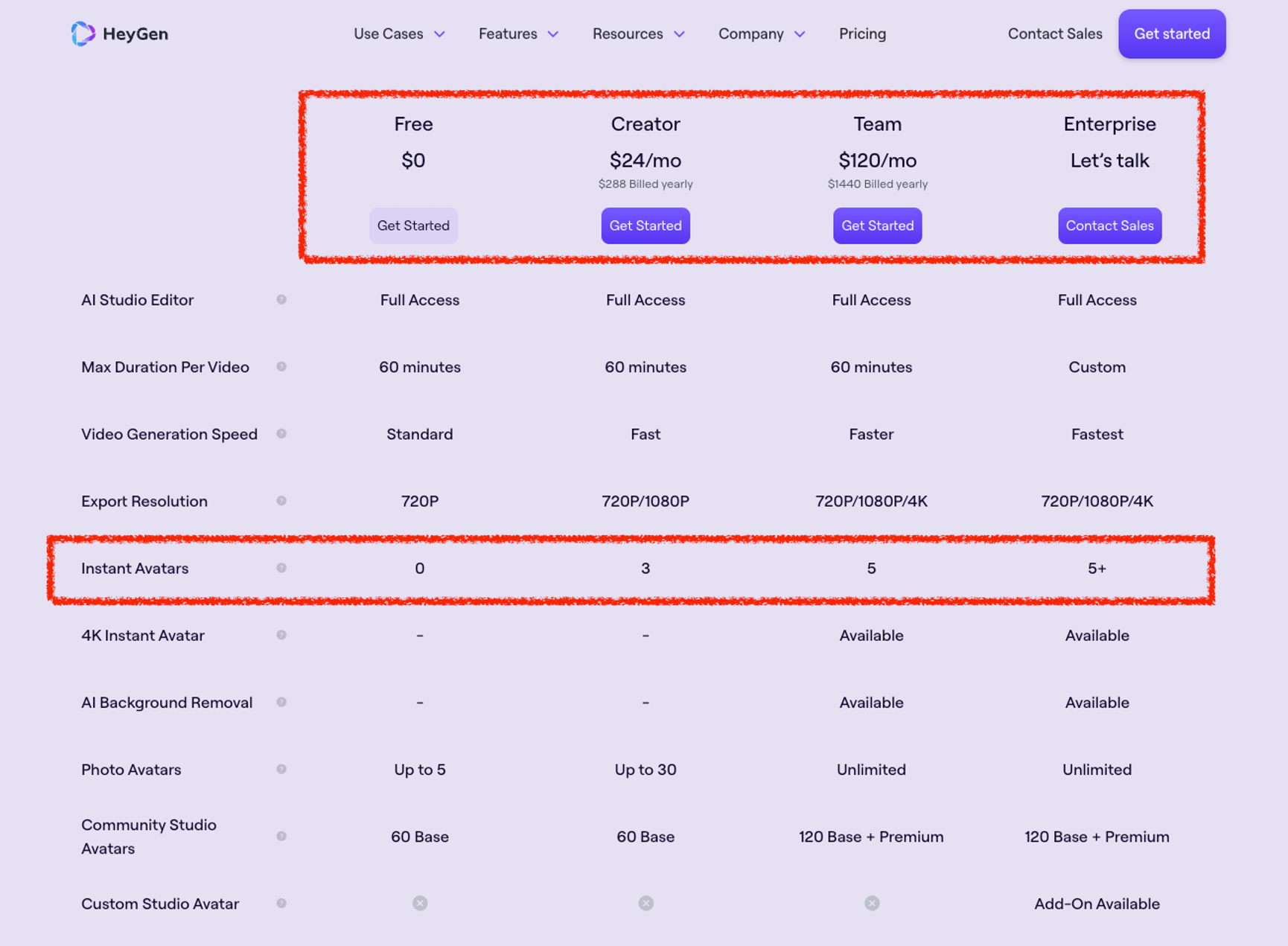Click the $120/mo price text
Screen dimensions: 1288x946
[x=877, y=160]
